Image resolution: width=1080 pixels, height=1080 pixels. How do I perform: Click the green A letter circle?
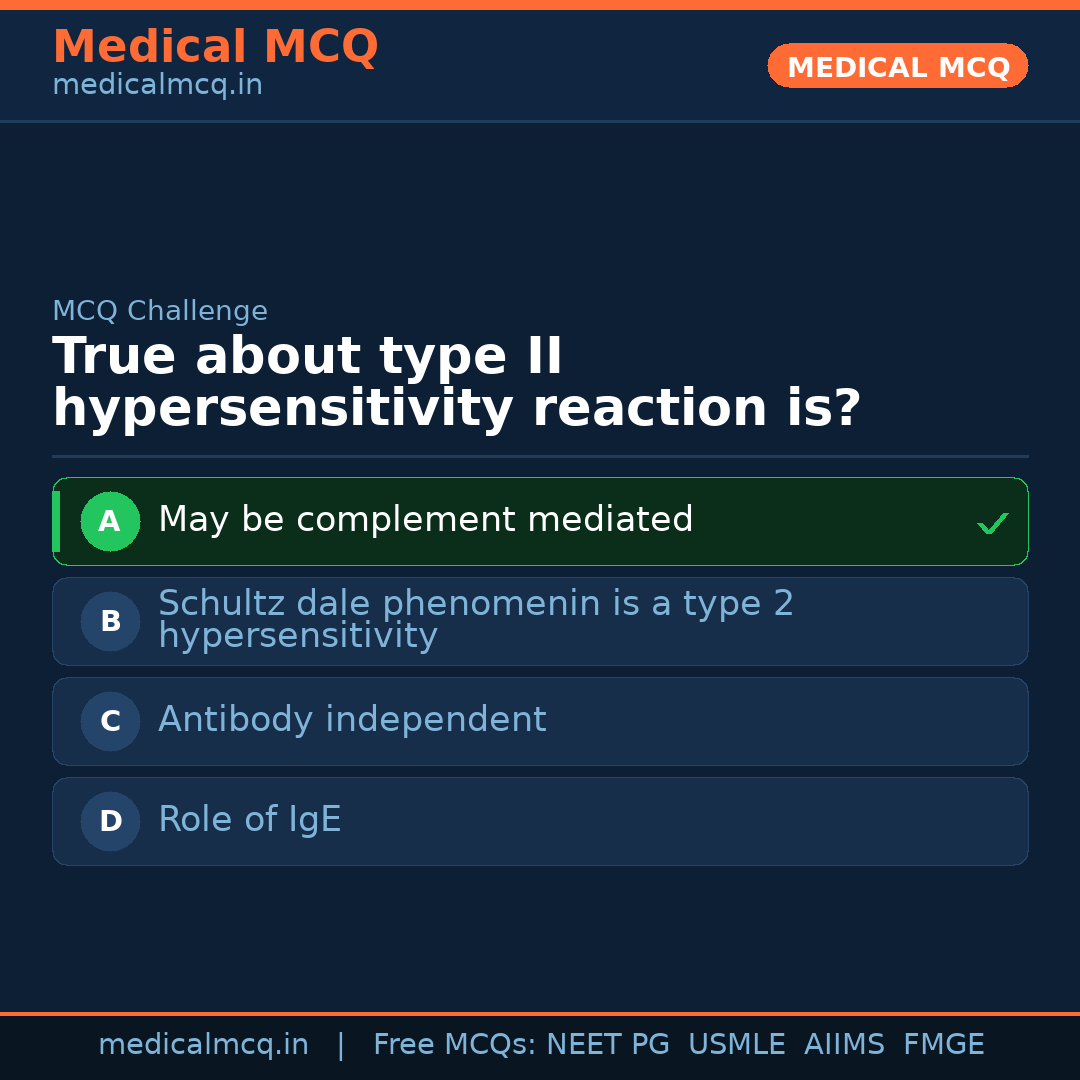[110, 521]
